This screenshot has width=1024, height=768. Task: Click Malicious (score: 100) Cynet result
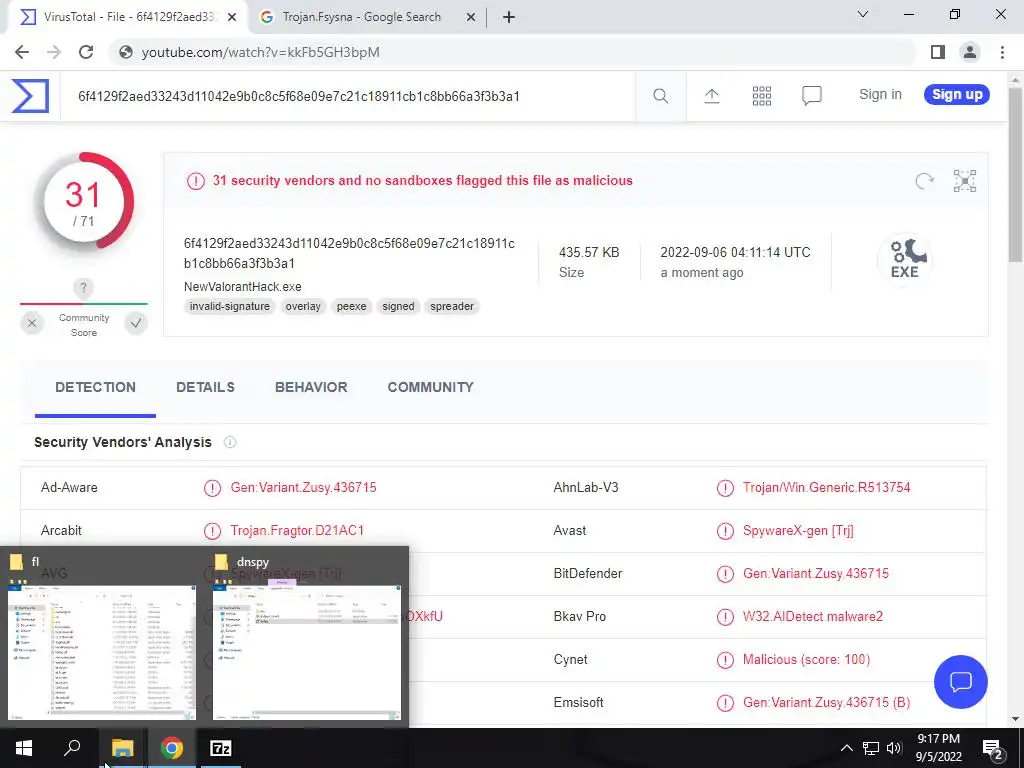click(x=807, y=660)
